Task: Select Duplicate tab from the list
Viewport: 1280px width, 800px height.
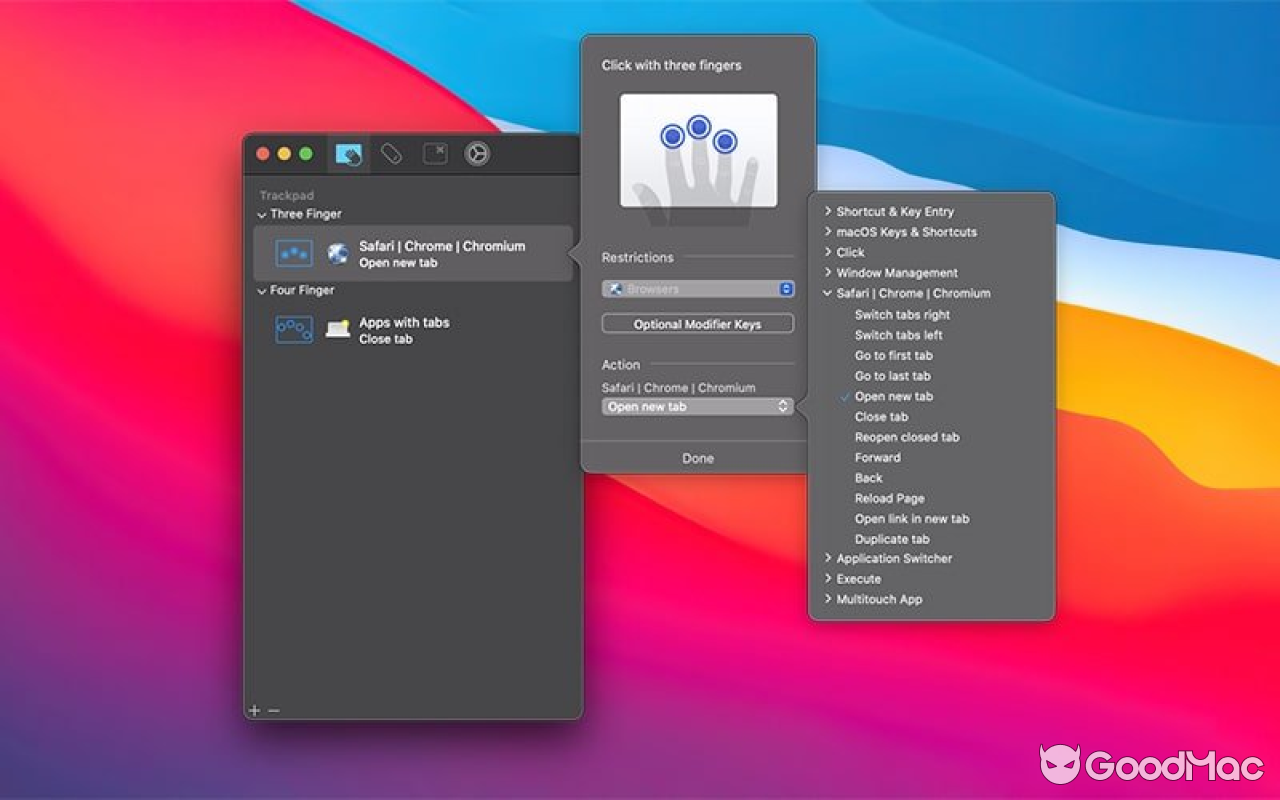Action: (892, 539)
